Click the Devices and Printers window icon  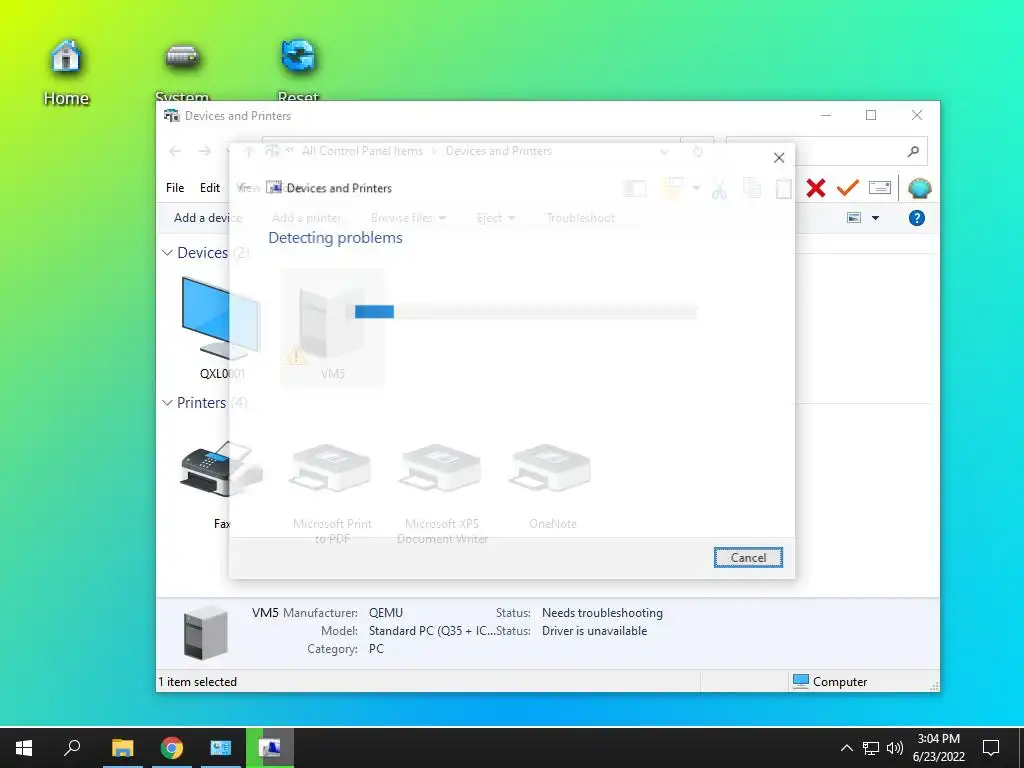tap(172, 116)
